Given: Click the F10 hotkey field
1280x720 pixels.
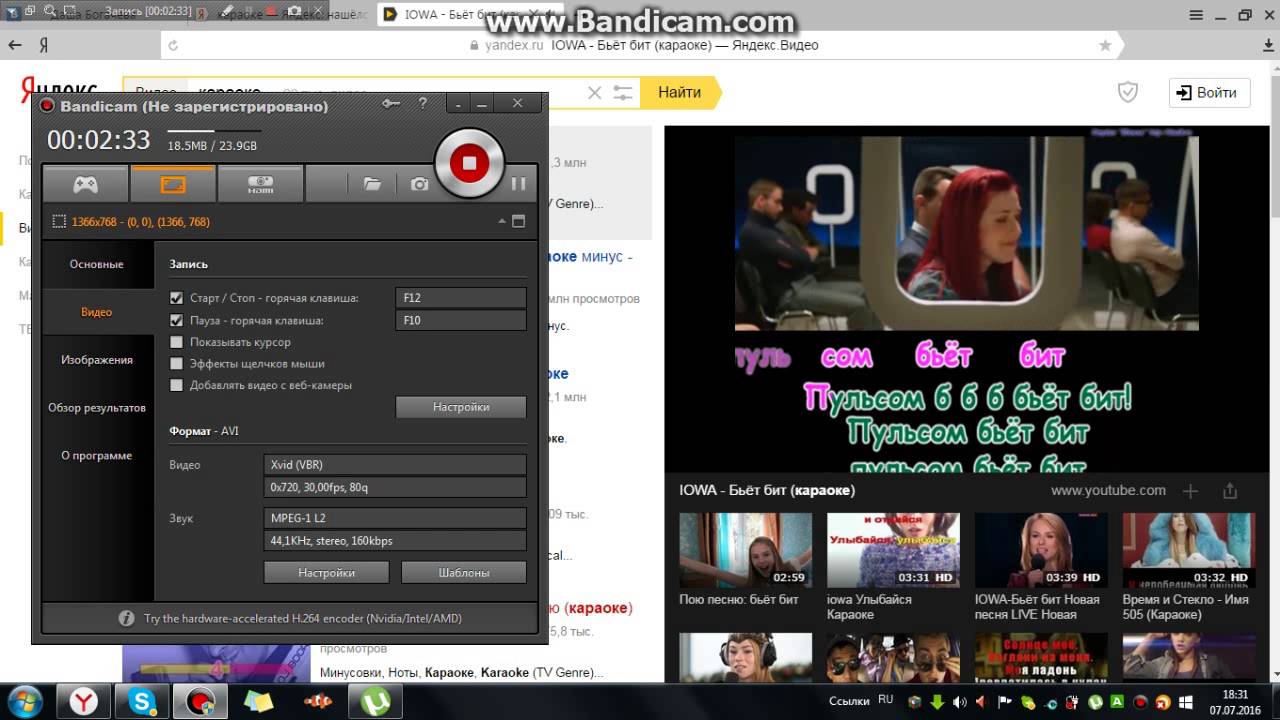Looking at the screenshot, I should [461, 320].
